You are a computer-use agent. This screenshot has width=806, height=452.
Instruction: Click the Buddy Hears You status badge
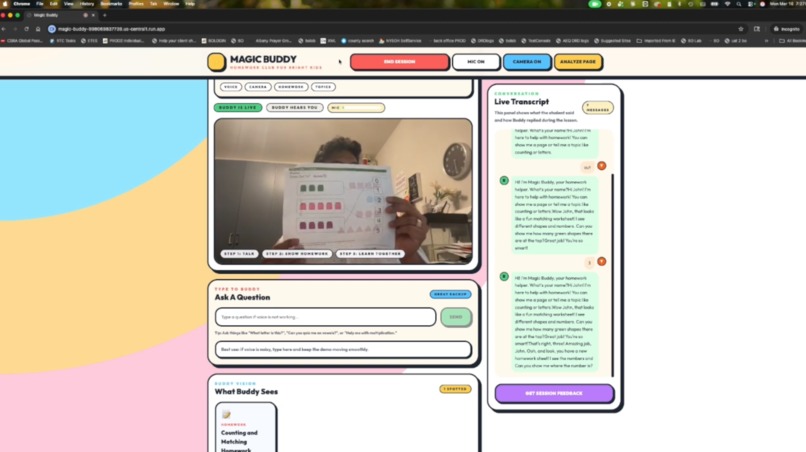[295, 107]
